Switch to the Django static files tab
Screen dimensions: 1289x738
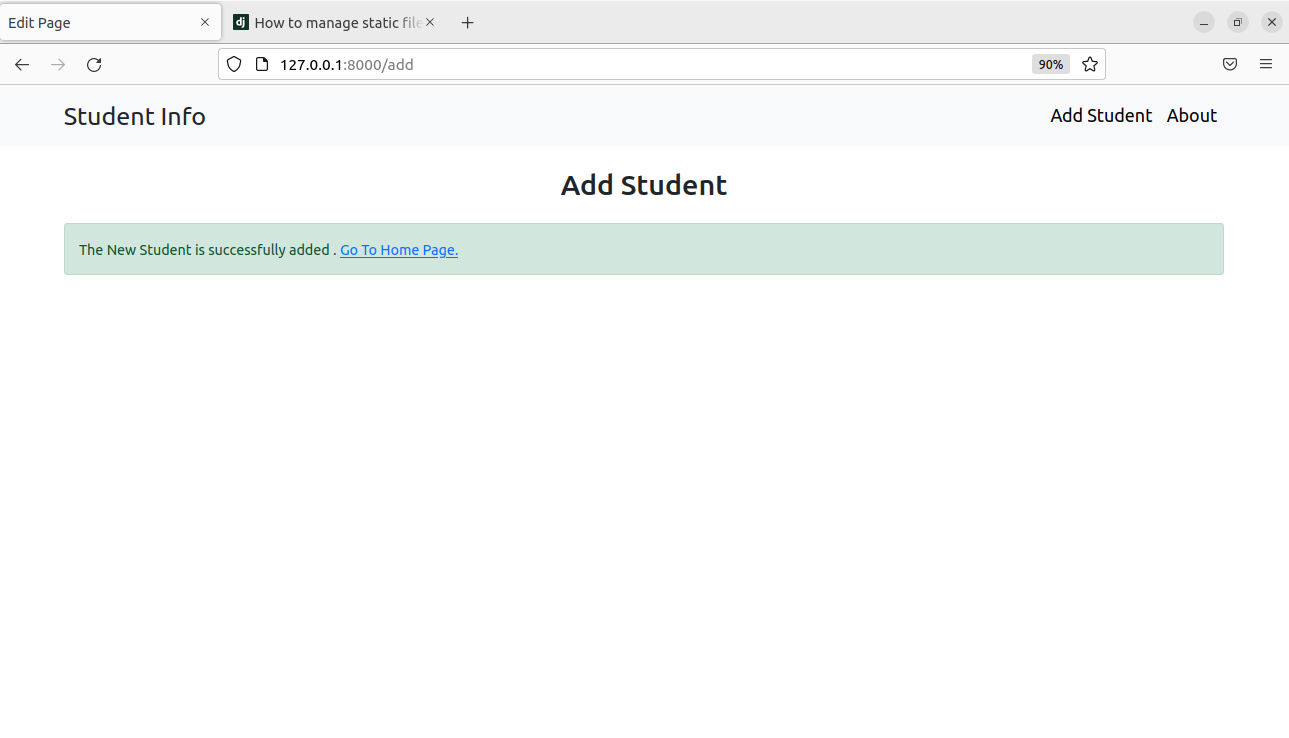click(330, 21)
